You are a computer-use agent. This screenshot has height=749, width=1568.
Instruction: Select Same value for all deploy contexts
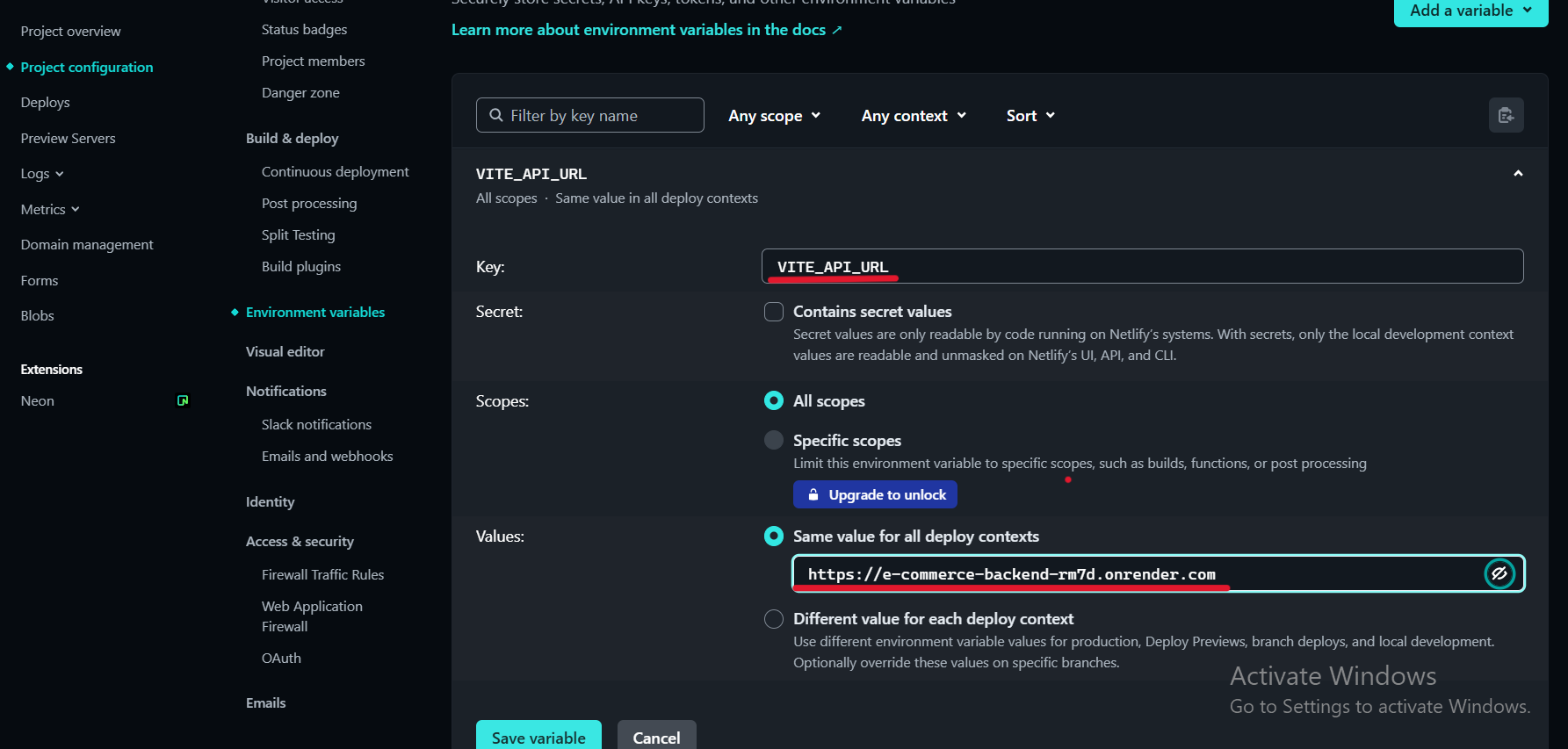[x=774, y=536]
